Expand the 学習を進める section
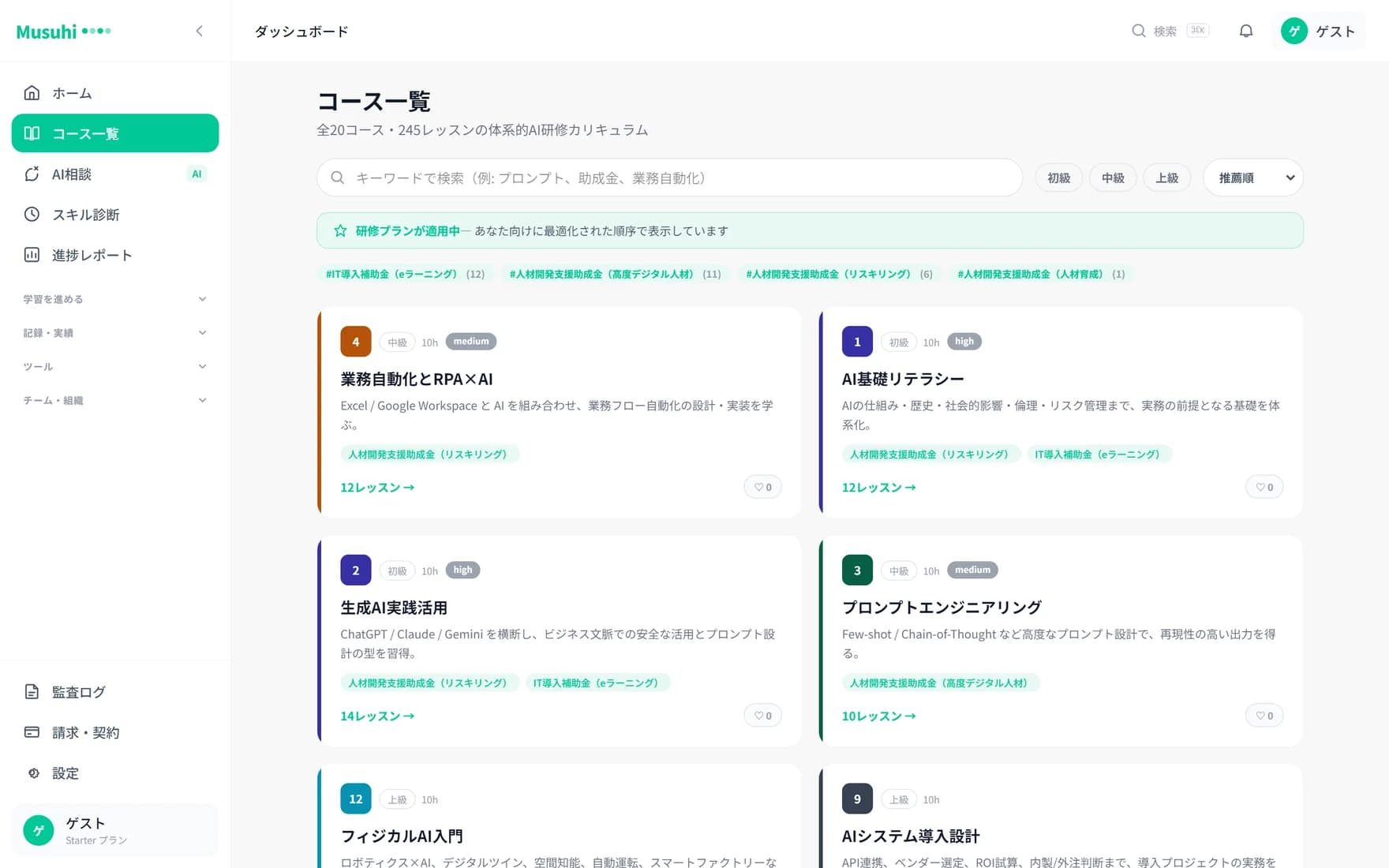 click(x=115, y=299)
